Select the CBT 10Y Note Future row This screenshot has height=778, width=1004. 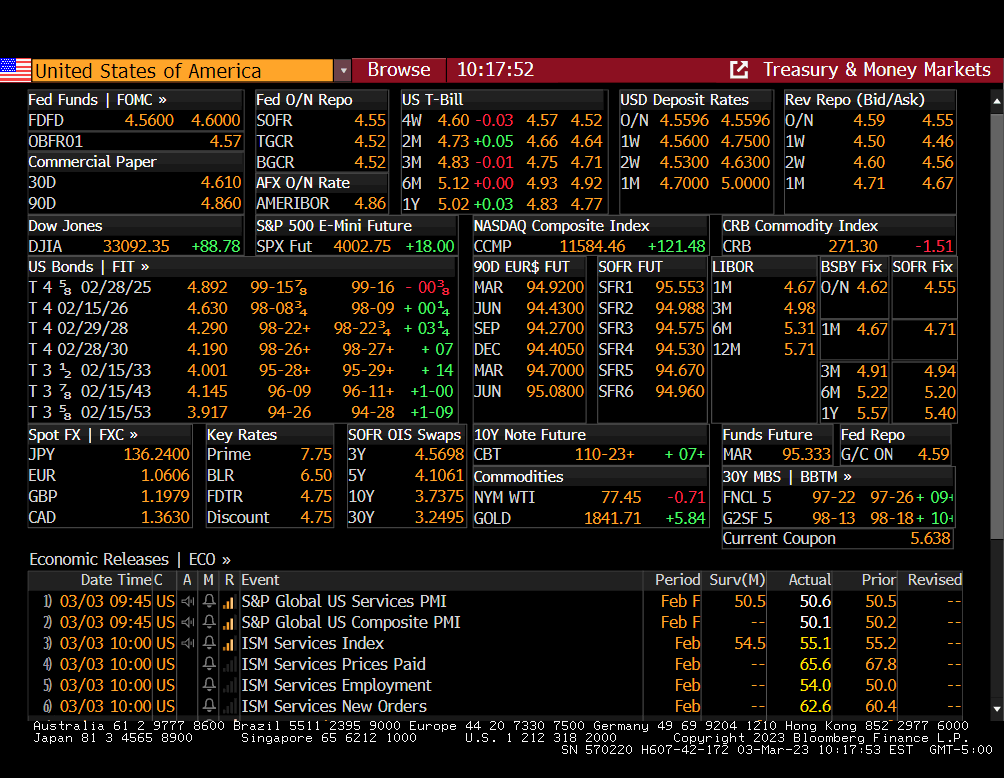(590, 455)
